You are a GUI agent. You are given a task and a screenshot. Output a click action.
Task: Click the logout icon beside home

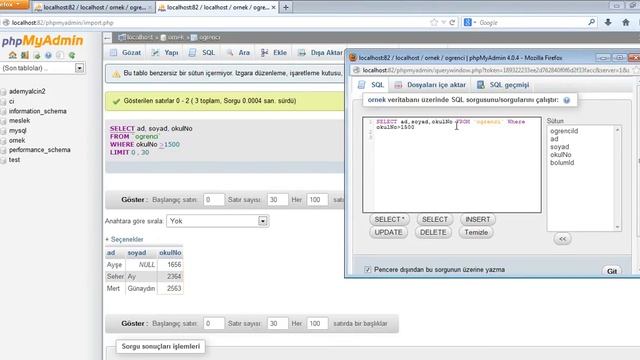(24, 55)
